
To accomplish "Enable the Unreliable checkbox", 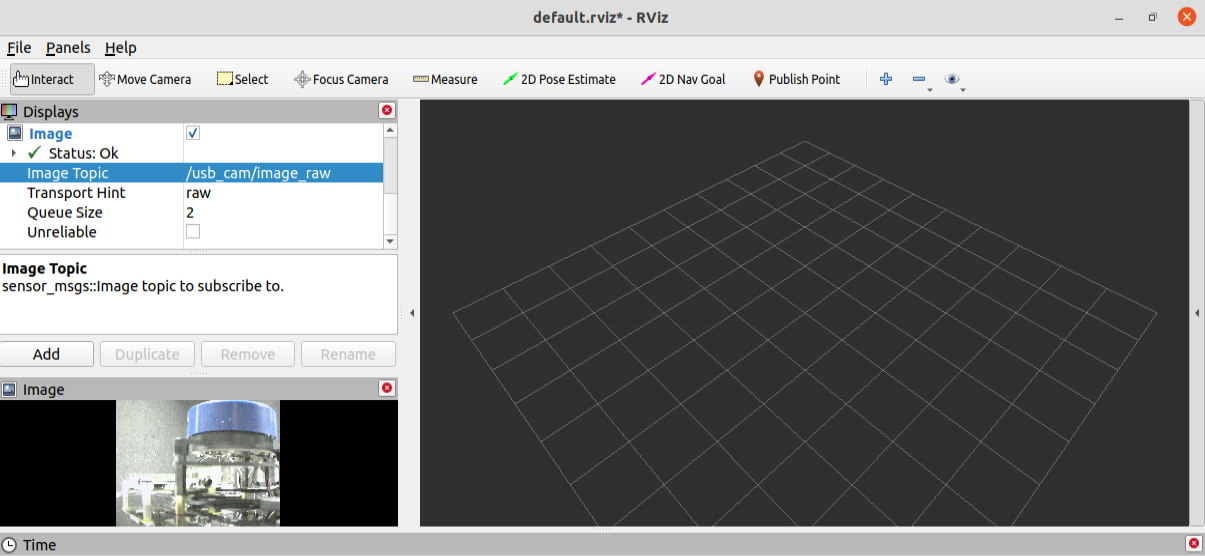I will coord(193,232).
